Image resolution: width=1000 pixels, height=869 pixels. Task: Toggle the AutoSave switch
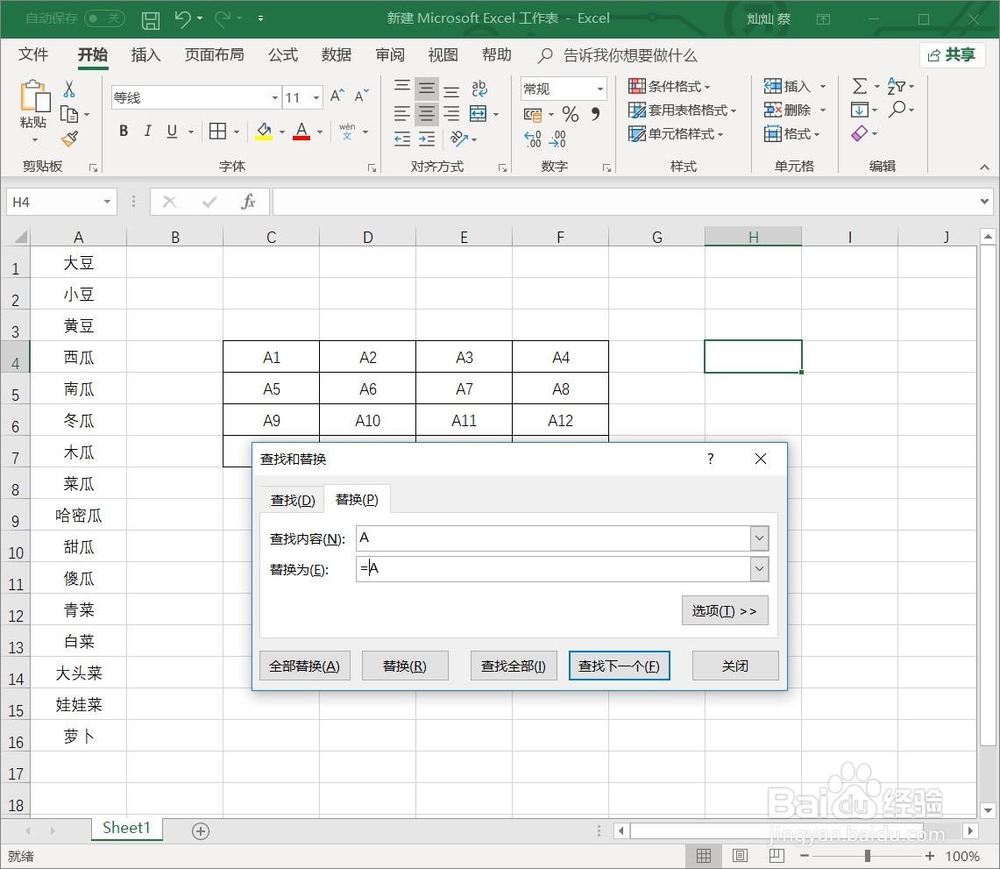click(105, 18)
